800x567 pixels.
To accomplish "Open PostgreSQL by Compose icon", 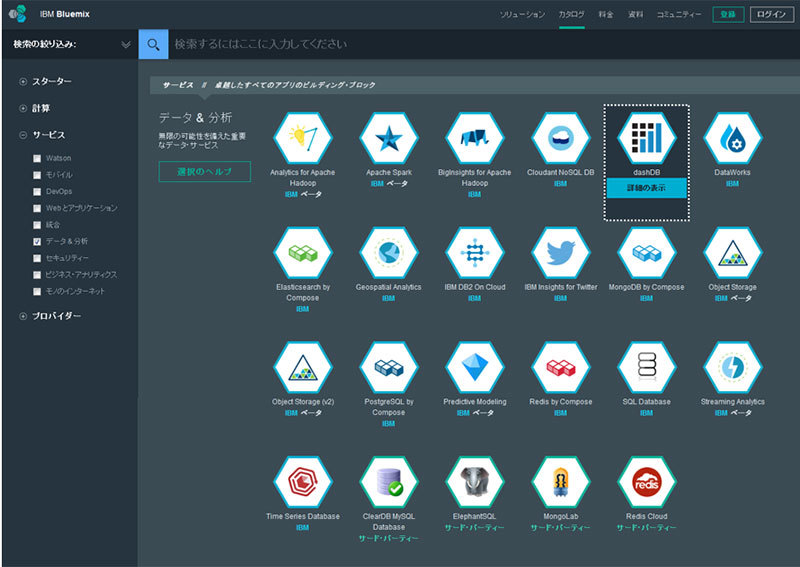I will (x=389, y=367).
